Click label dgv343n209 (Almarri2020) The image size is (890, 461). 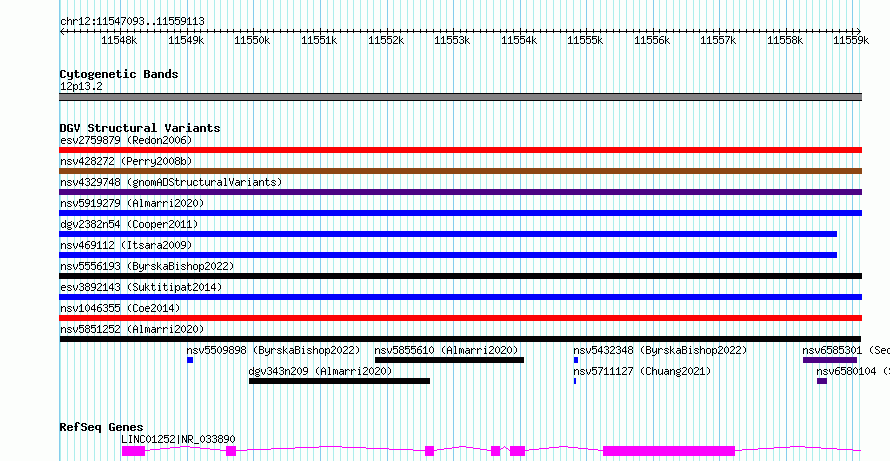click(321, 371)
